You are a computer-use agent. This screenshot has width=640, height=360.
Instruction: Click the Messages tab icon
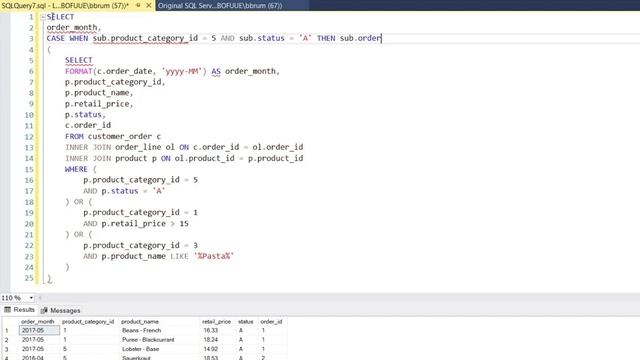point(44,310)
